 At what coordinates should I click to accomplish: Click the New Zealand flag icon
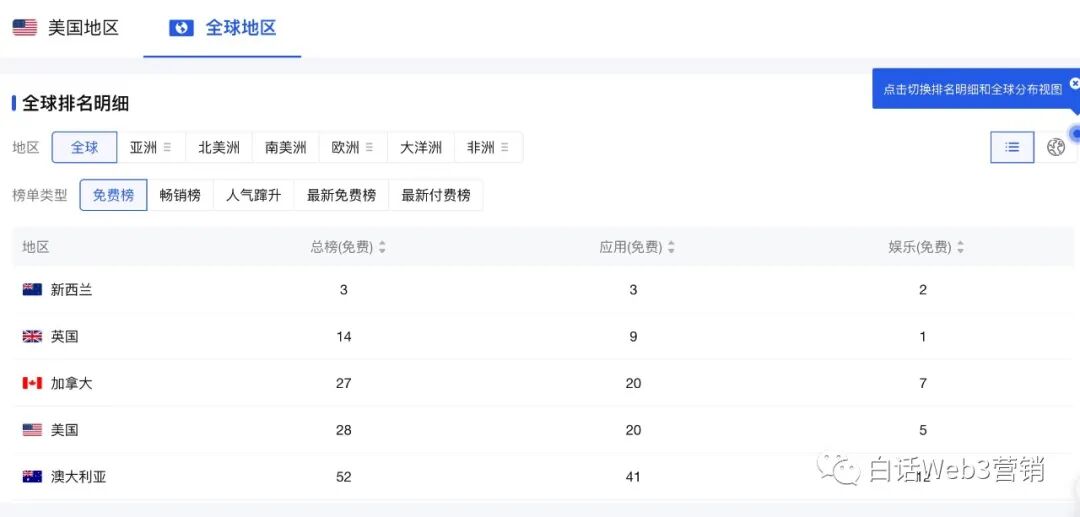pos(32,290)
